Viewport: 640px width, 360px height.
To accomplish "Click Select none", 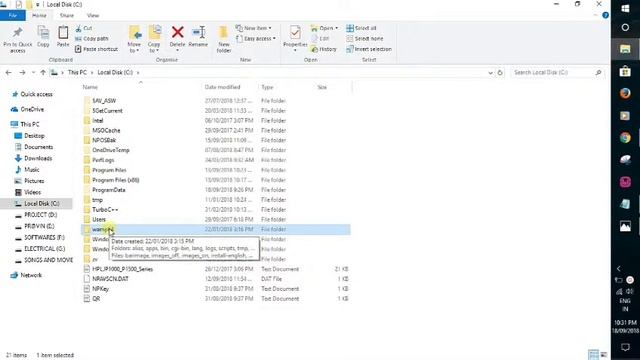I will click(x=365, y=38).
